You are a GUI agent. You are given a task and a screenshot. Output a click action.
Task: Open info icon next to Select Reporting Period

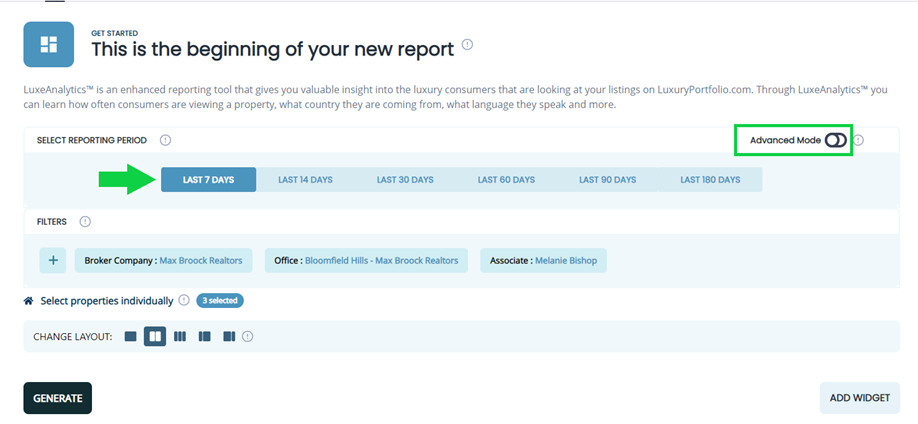(166, 141)
